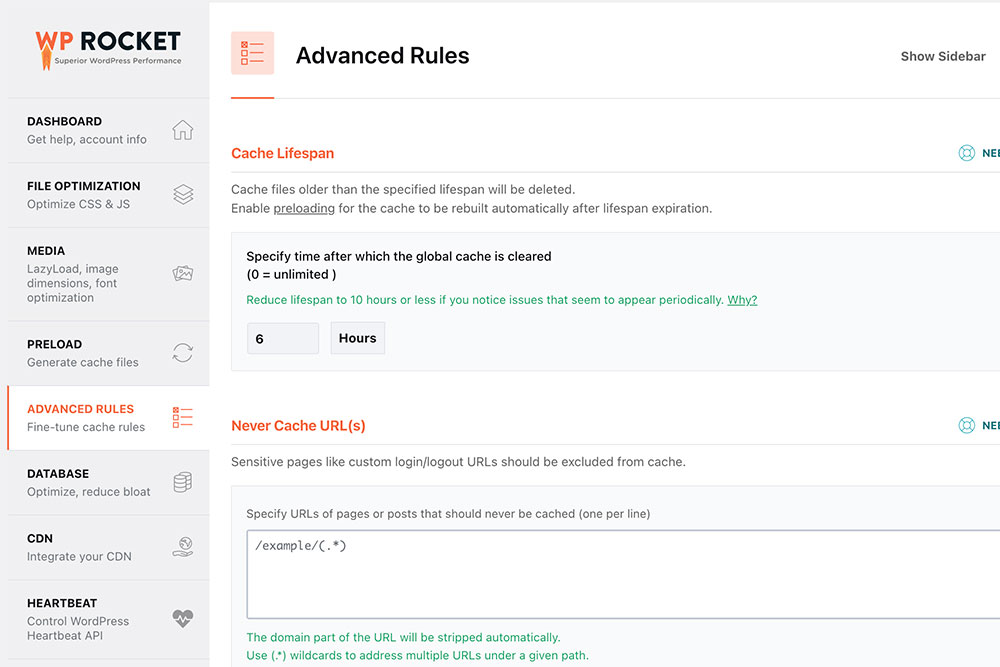Open the Why? link

(742, 300)
